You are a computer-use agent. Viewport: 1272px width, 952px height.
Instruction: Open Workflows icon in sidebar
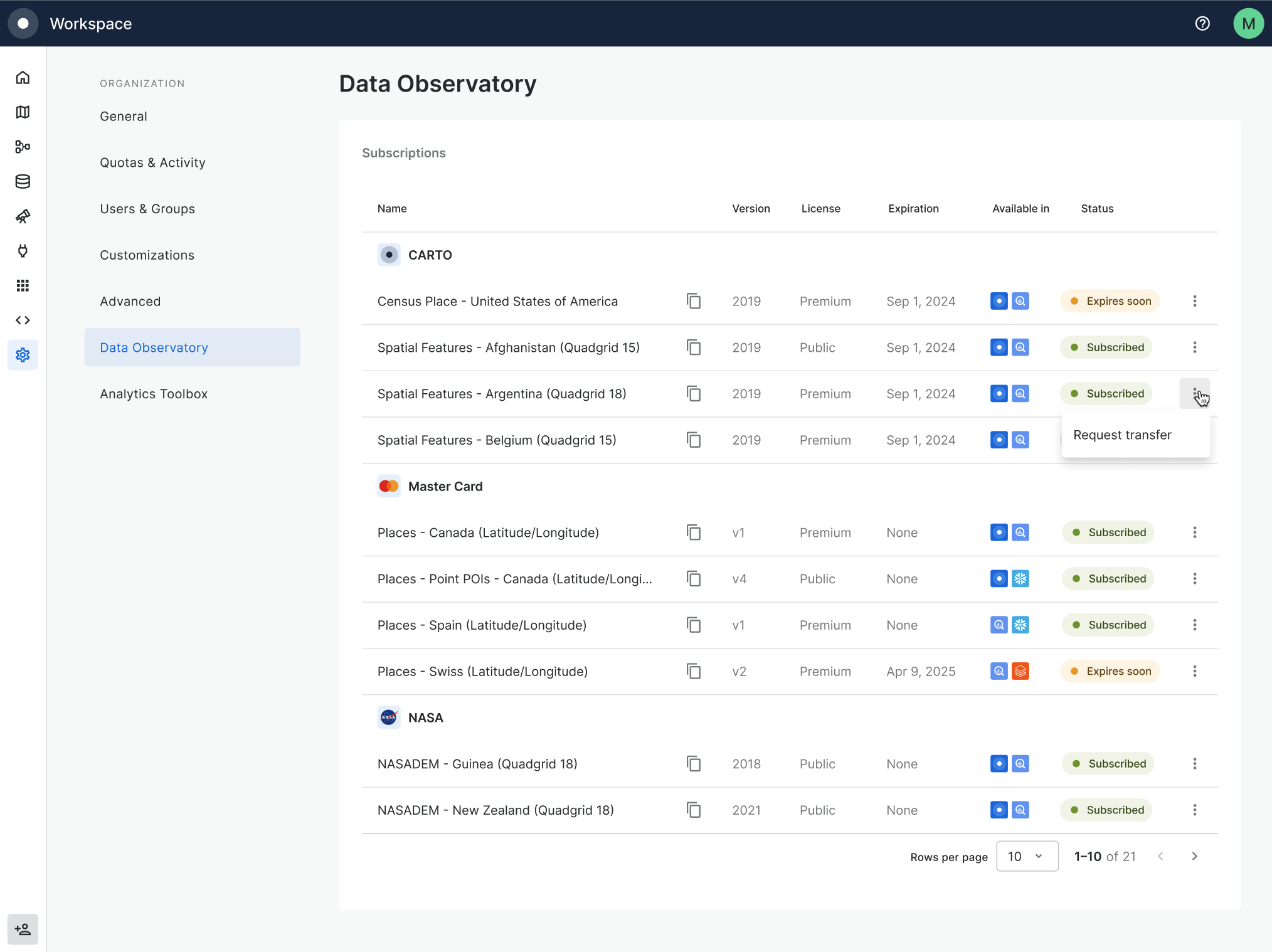[23, 147]
